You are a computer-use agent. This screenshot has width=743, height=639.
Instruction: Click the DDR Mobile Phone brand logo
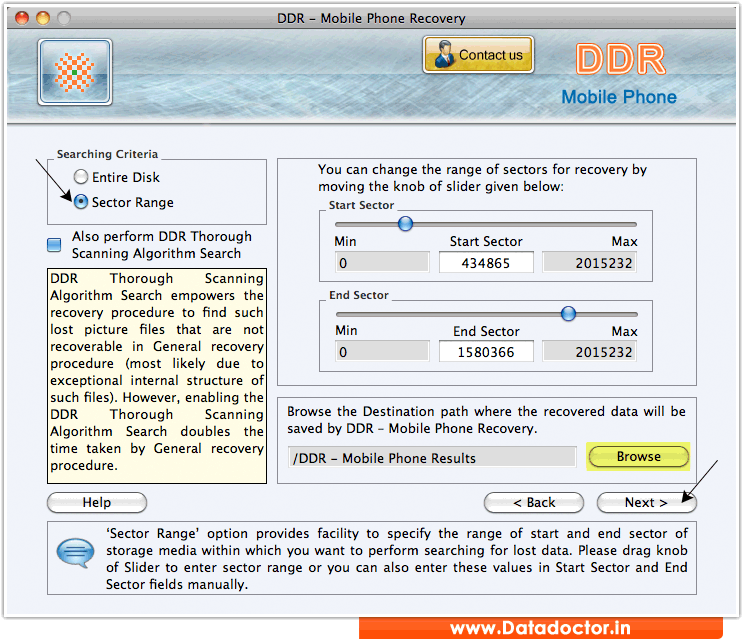coord(619,74)
